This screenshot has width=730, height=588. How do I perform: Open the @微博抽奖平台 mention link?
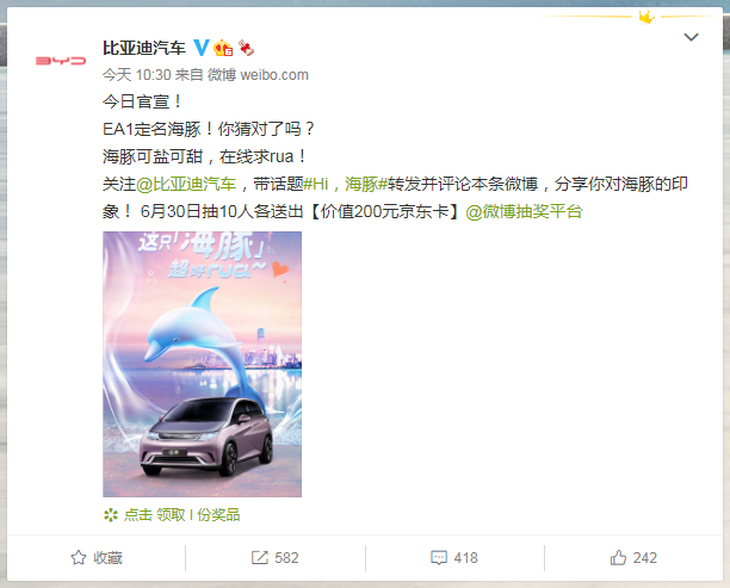click(524, 212)
